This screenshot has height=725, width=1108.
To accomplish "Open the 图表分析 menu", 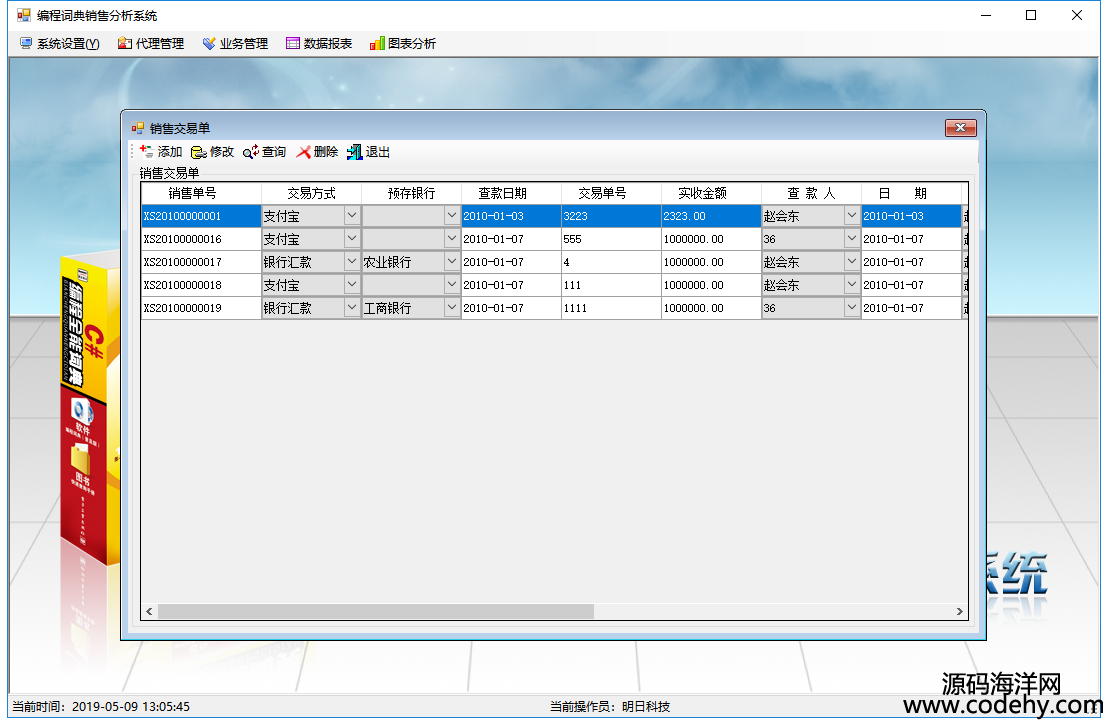I will (403, 44).
